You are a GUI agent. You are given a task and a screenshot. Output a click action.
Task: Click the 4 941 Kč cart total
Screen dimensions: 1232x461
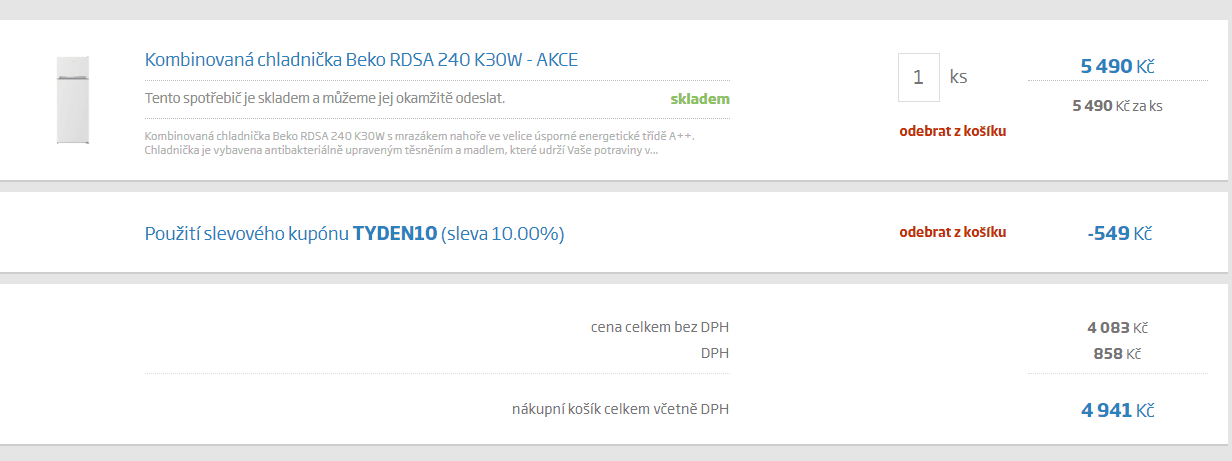coord(1117,410)
